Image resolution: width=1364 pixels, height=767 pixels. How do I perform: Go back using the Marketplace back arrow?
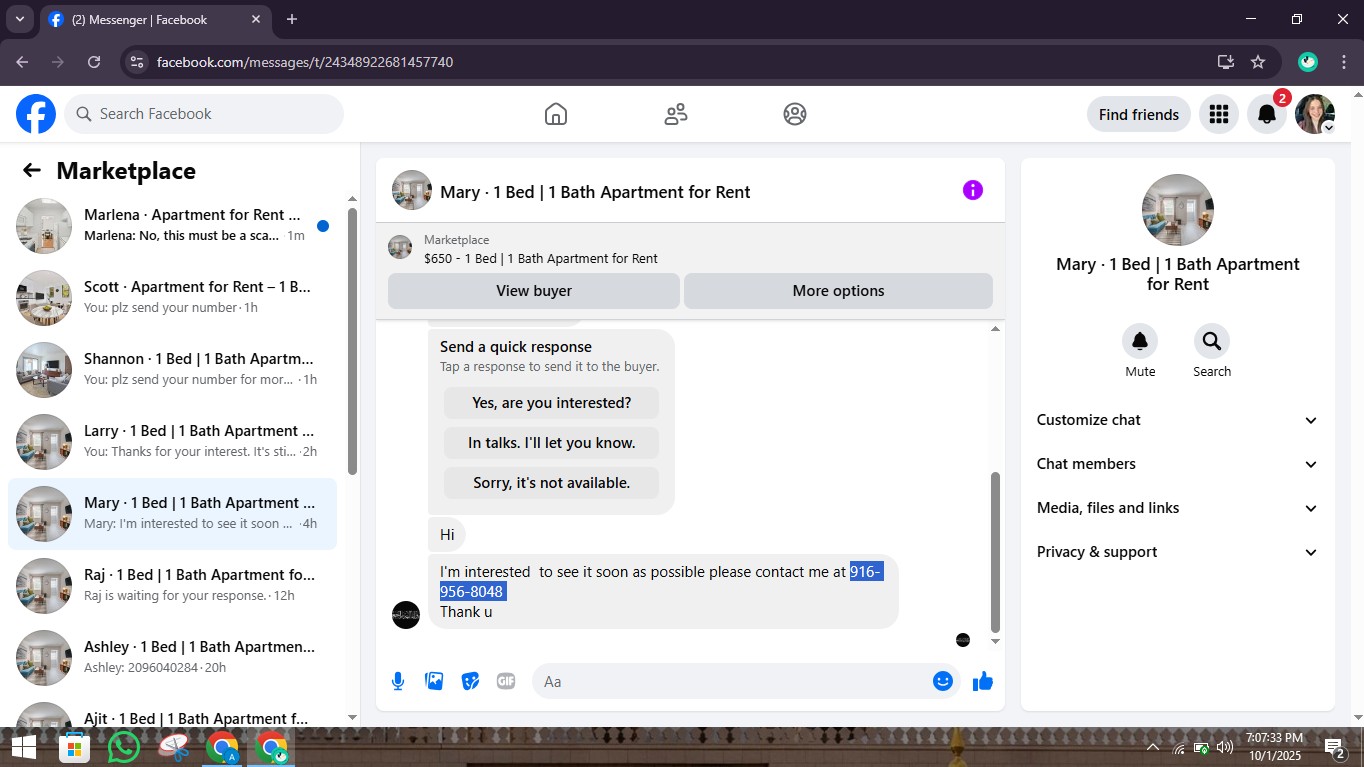click(32, 170)
